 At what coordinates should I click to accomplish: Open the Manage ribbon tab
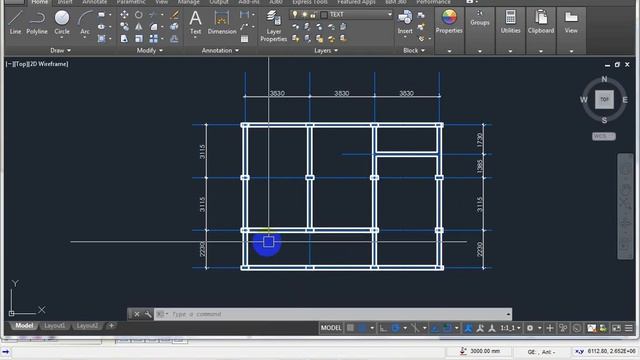tap(189, 2)
